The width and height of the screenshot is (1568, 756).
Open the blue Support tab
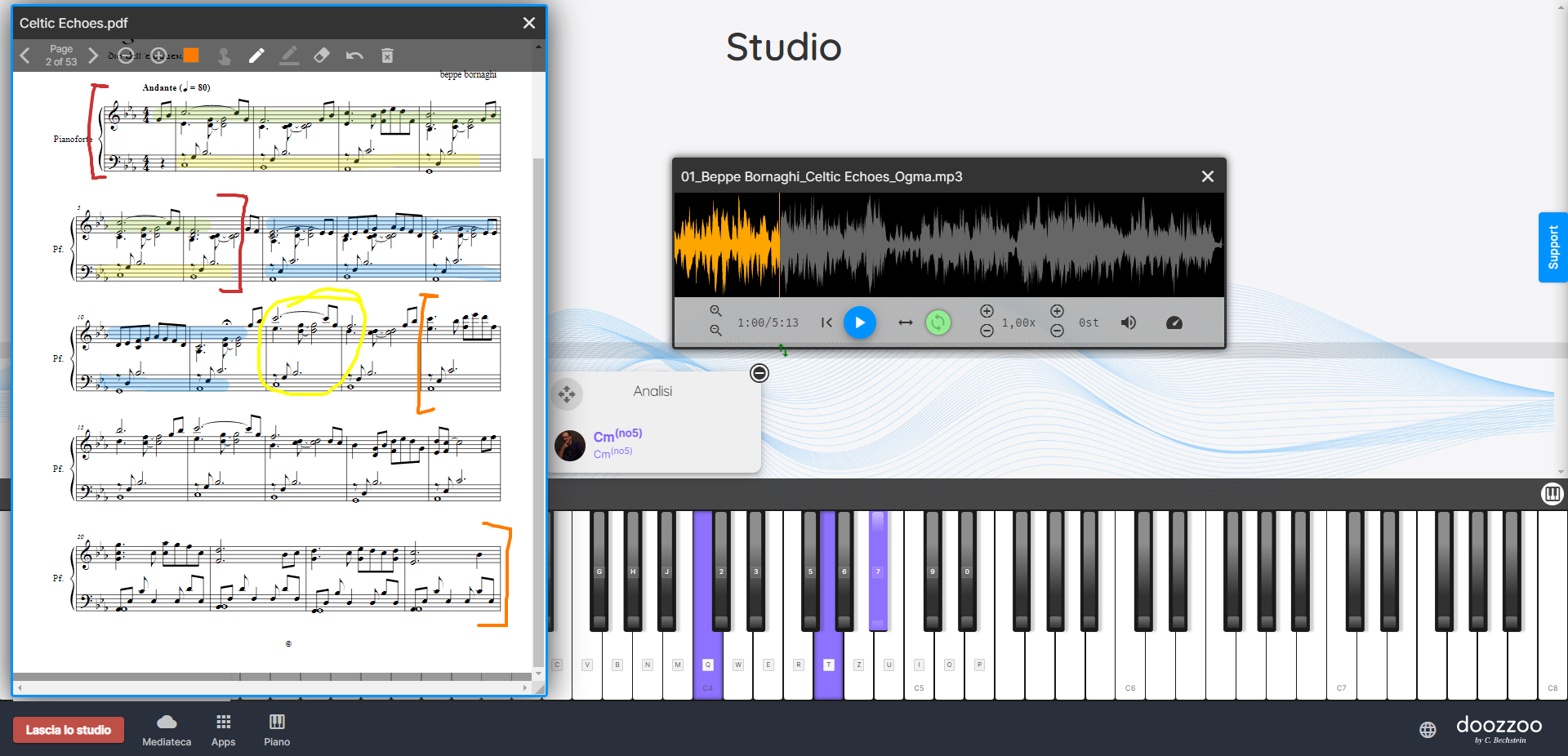pyautogui.click(x=1552, y=247)
